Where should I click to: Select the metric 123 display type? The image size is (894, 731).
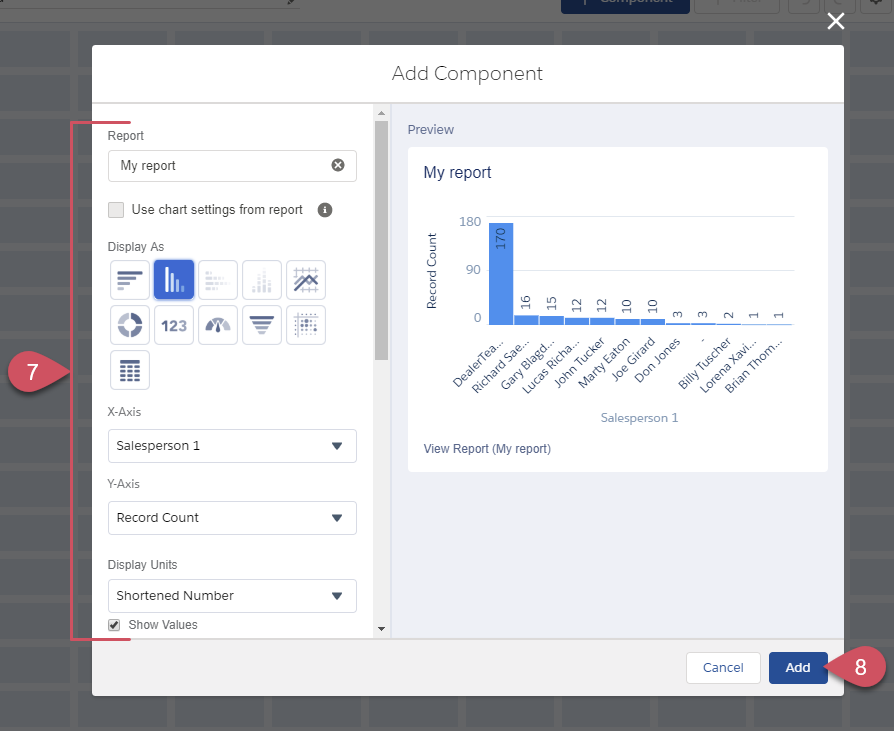[x=174, y=325]
